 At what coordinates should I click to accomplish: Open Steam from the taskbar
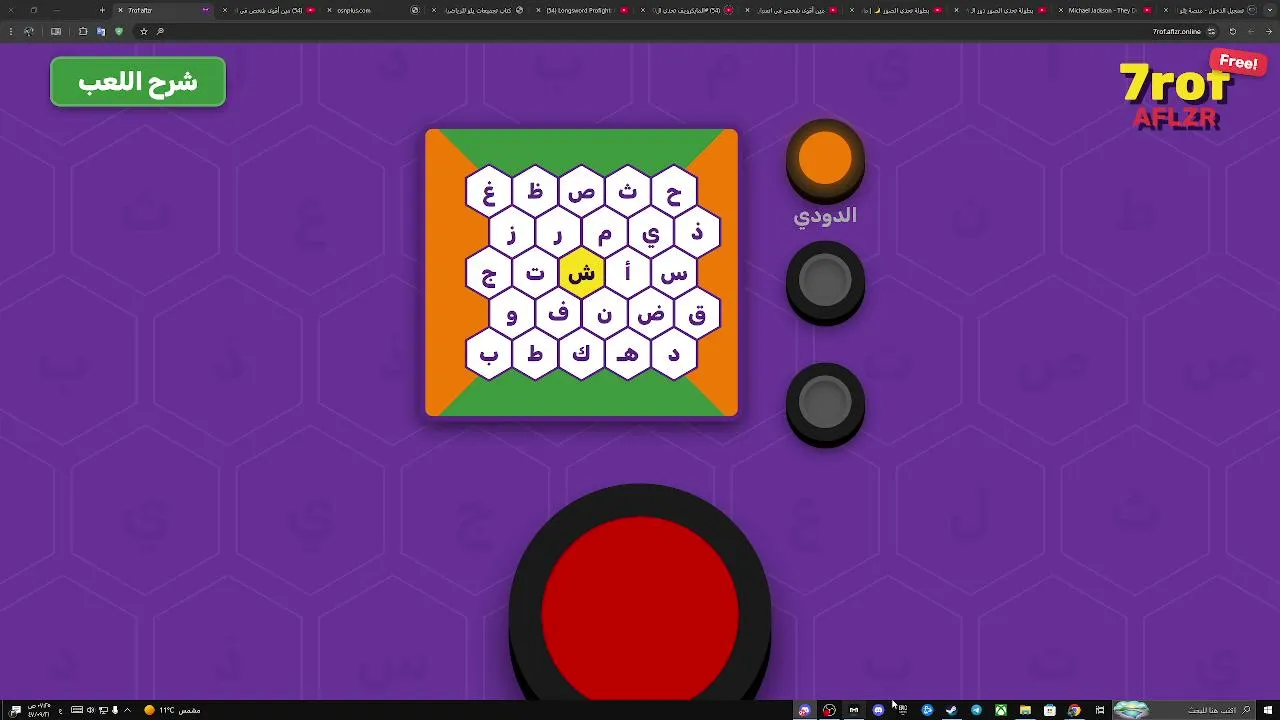pos(952,710)
